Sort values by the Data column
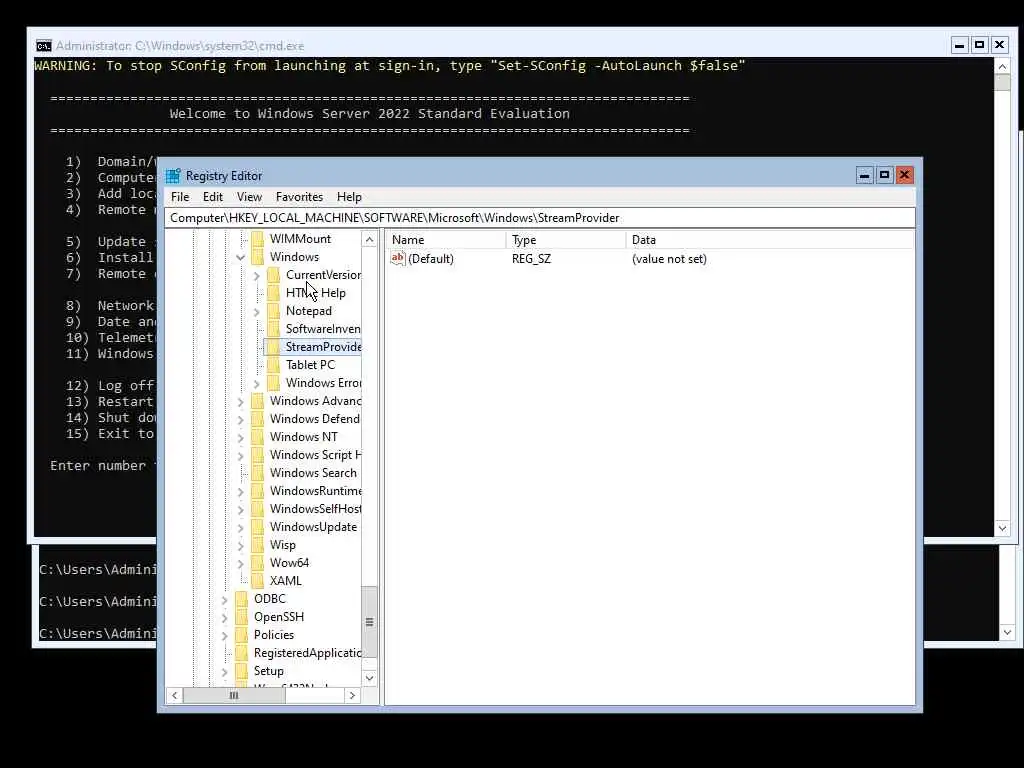 tap(769, 240)
